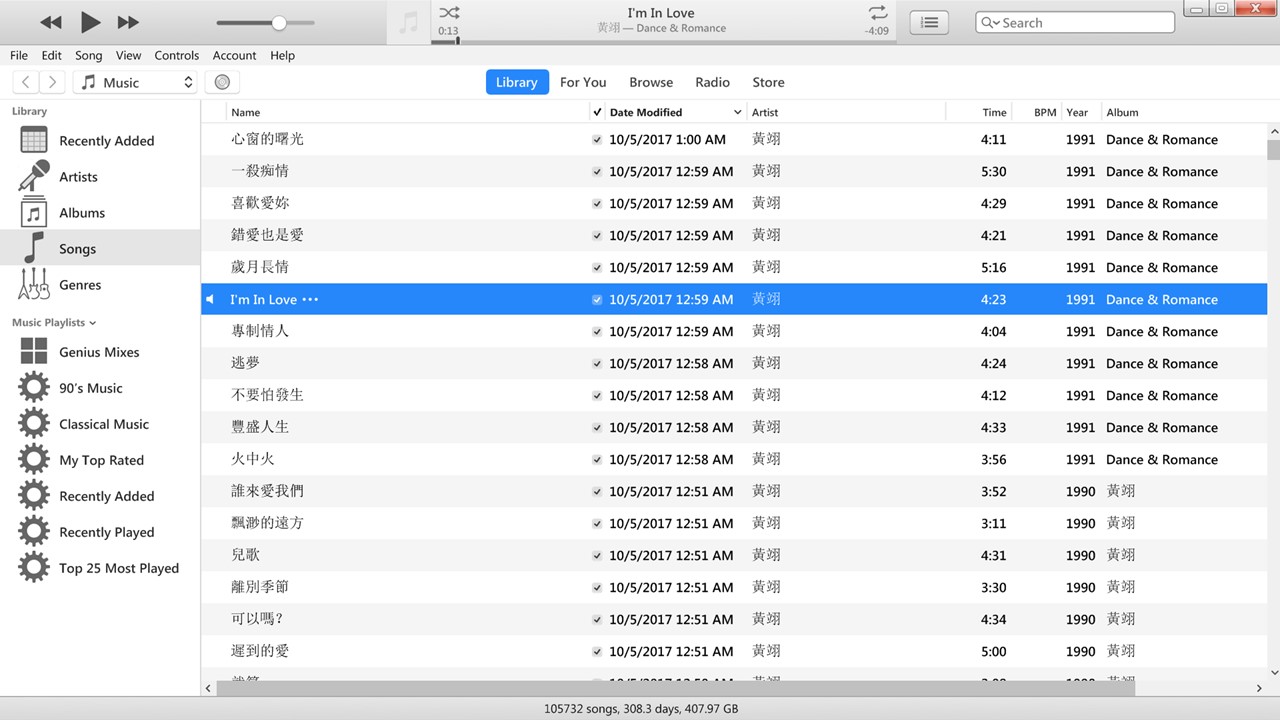
Task: Open Recently Added under Music Playlists
Action: tap(100, 496)
